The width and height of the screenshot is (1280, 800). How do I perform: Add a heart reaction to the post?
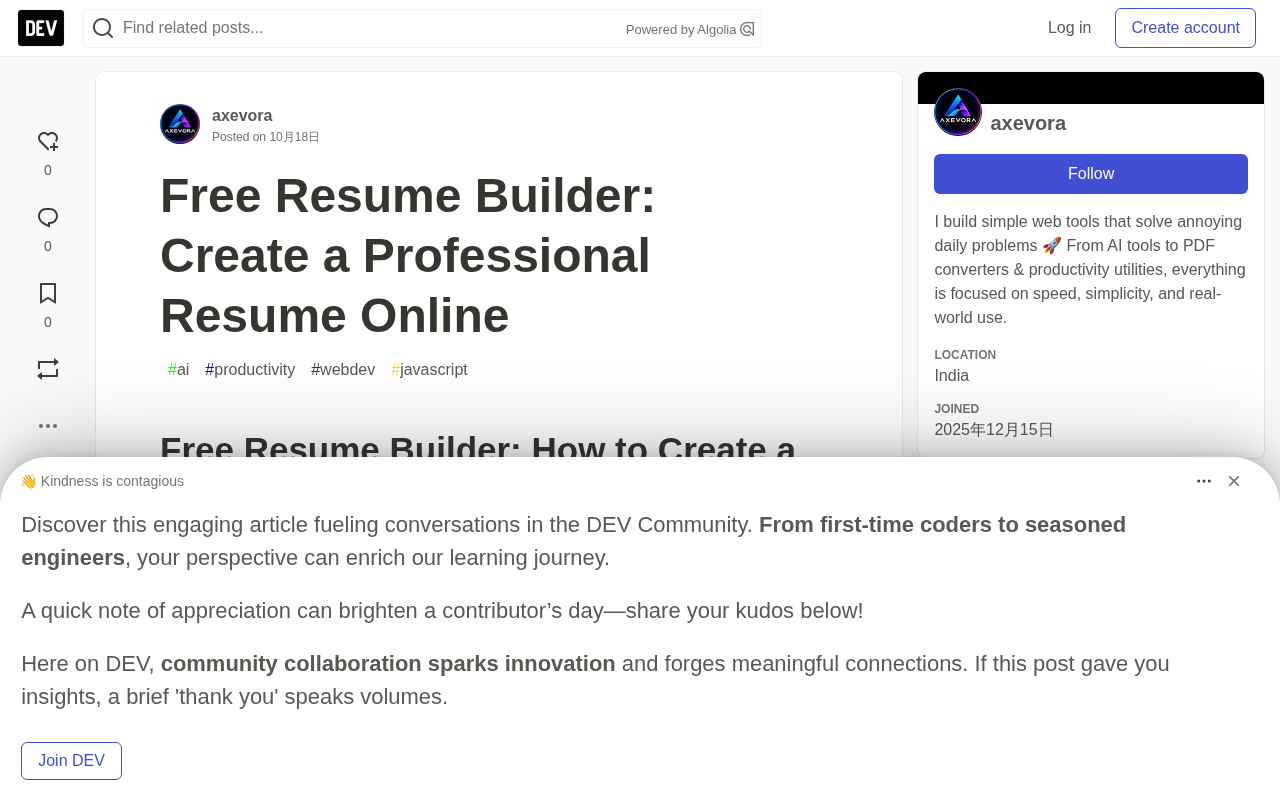coord(48,142)
